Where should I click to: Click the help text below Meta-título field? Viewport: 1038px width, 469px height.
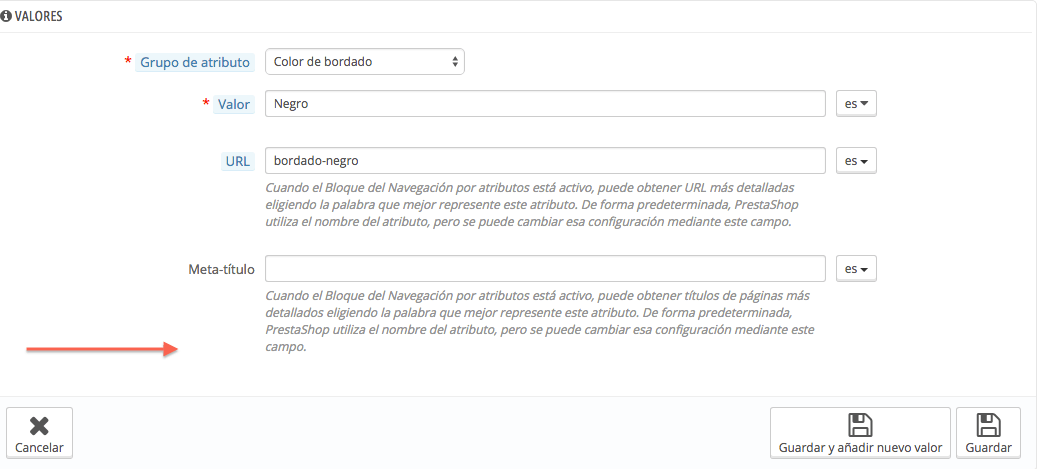tap(540, 321)
